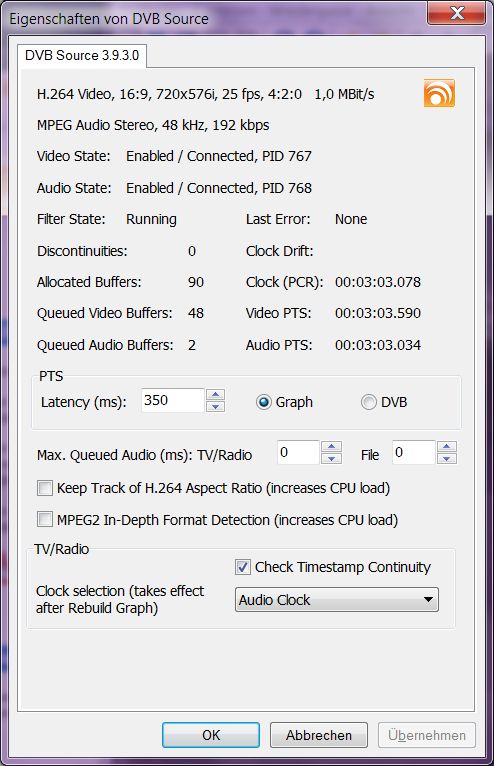Increase Latency value with up arrow
The width and height of the screenshot is (494, 766).
215,395
